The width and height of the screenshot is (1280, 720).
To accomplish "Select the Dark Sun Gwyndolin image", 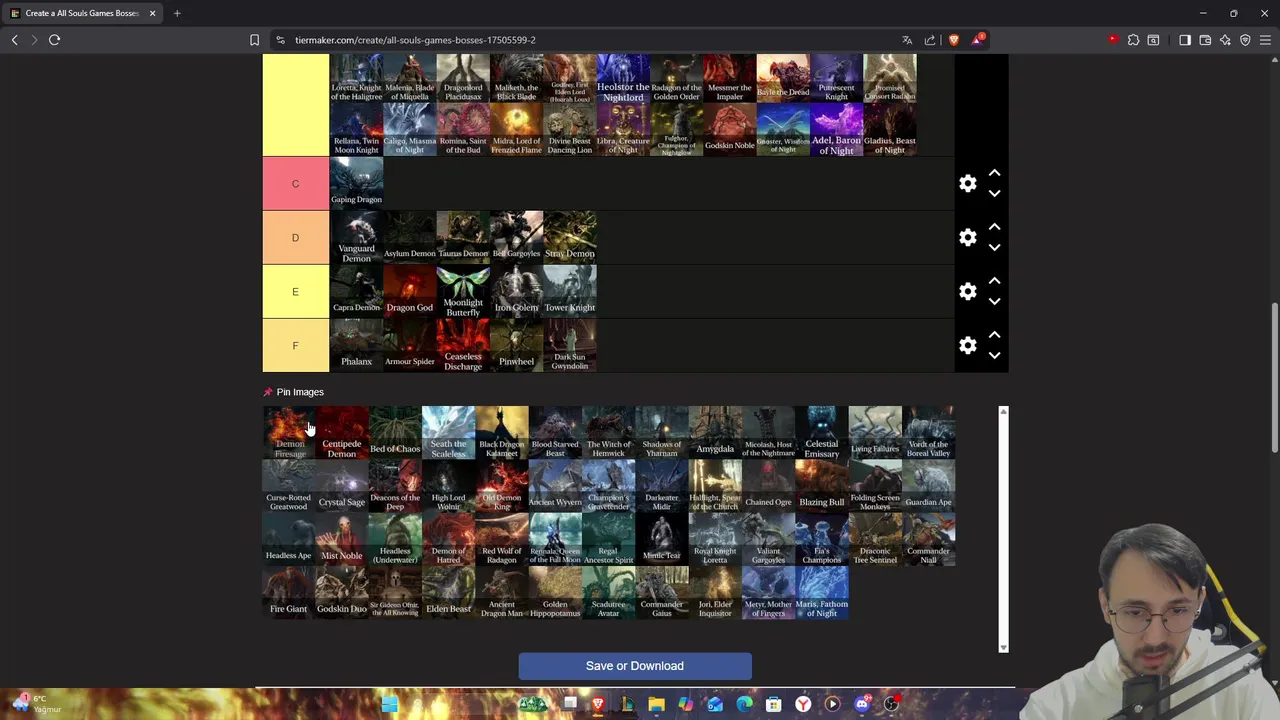I will click(x=570, y=345).
